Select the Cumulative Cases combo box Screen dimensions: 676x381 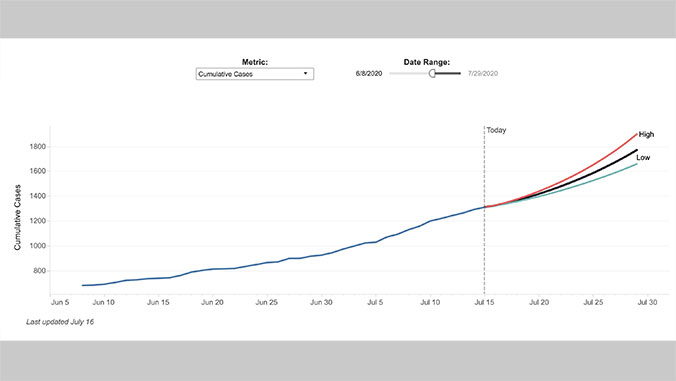coord(255,74)
